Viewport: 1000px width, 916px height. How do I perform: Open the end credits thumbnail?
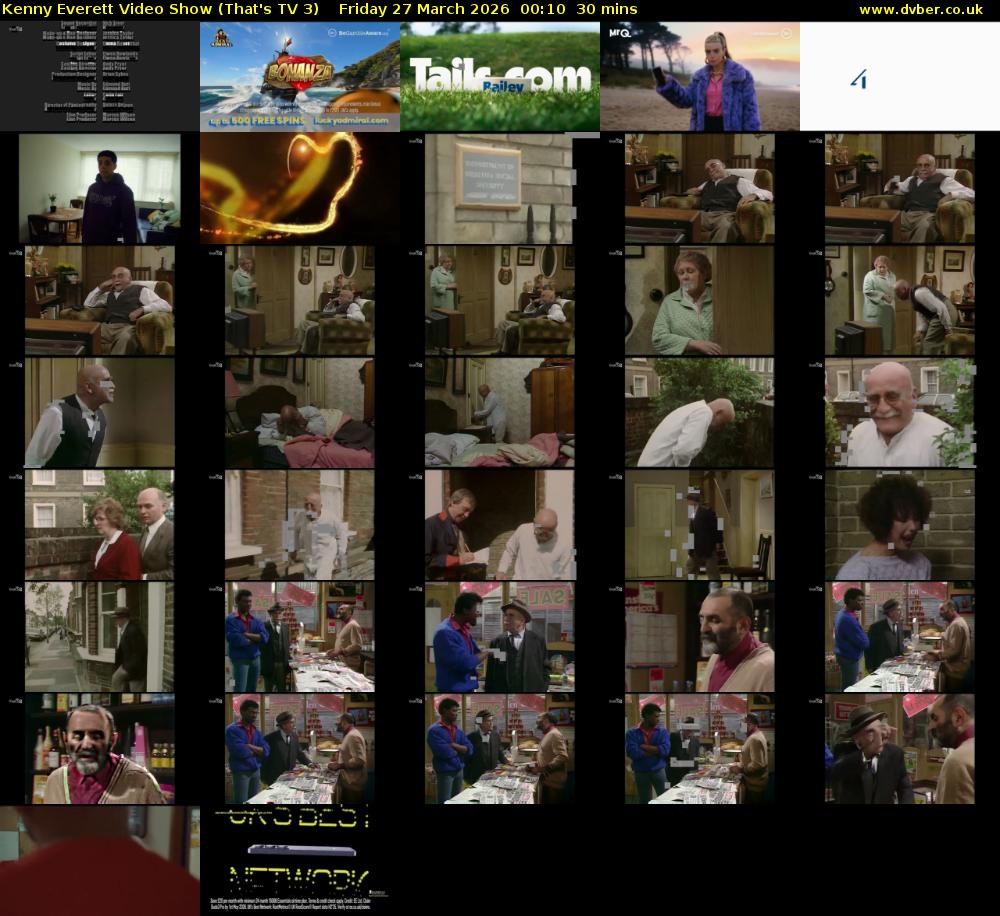(99, 77)
